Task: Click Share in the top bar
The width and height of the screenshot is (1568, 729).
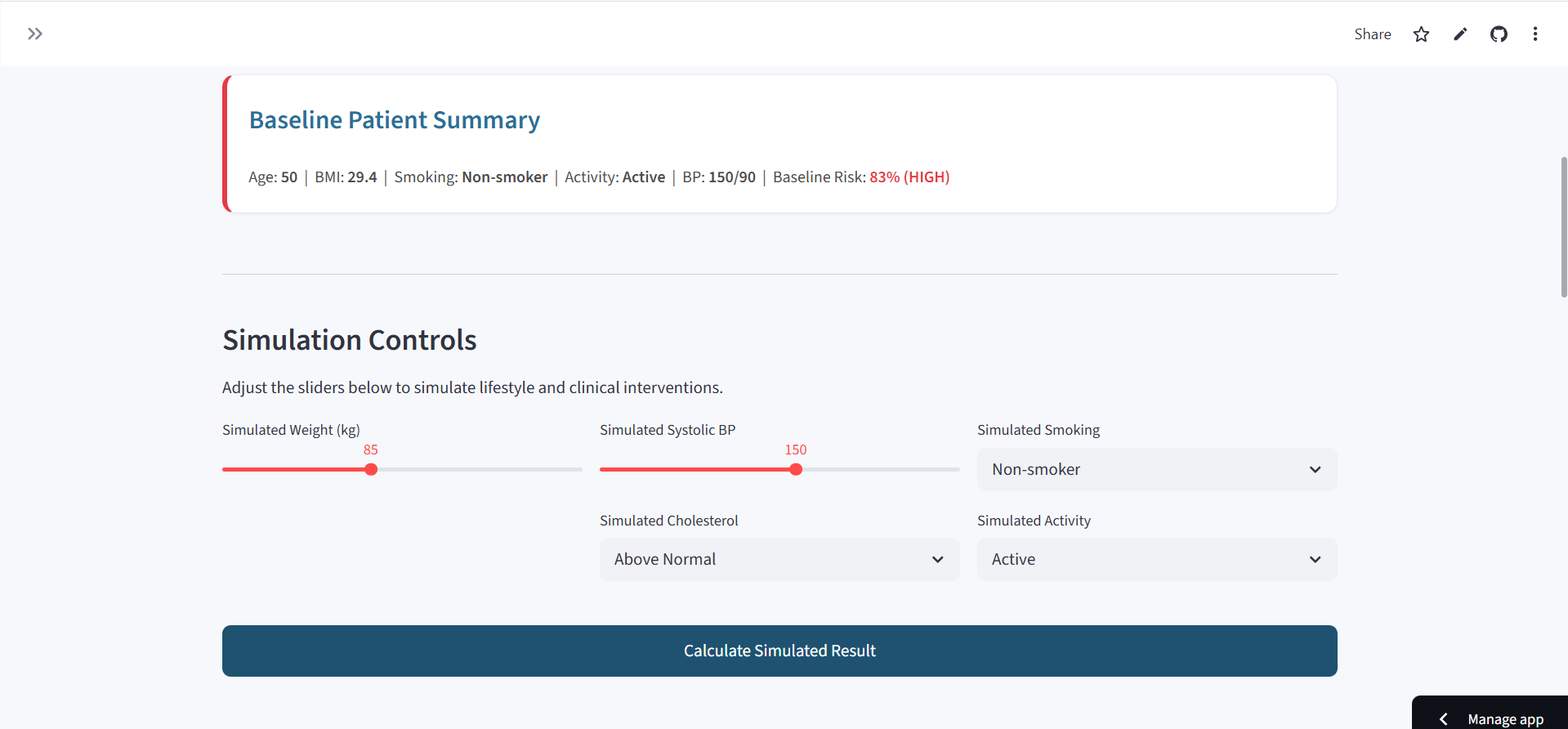Action: tap(1372, 34)
